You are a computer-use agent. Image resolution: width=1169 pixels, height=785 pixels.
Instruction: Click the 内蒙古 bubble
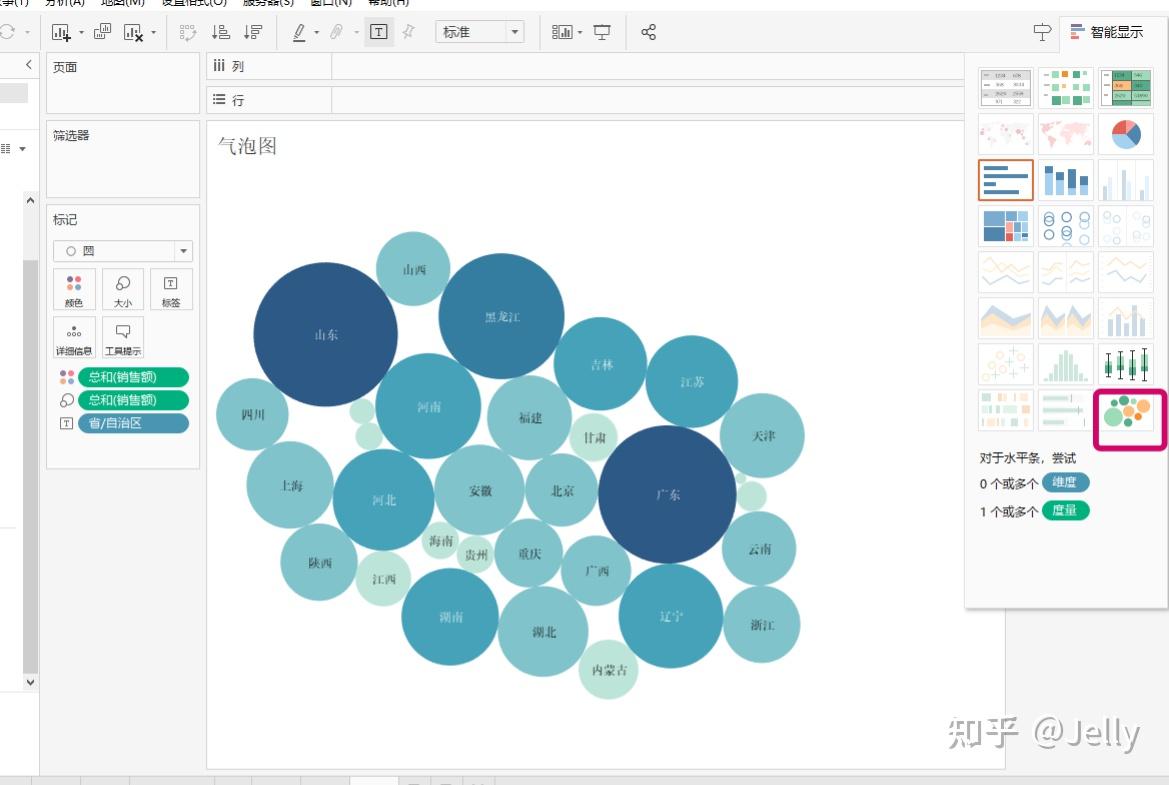608,669
